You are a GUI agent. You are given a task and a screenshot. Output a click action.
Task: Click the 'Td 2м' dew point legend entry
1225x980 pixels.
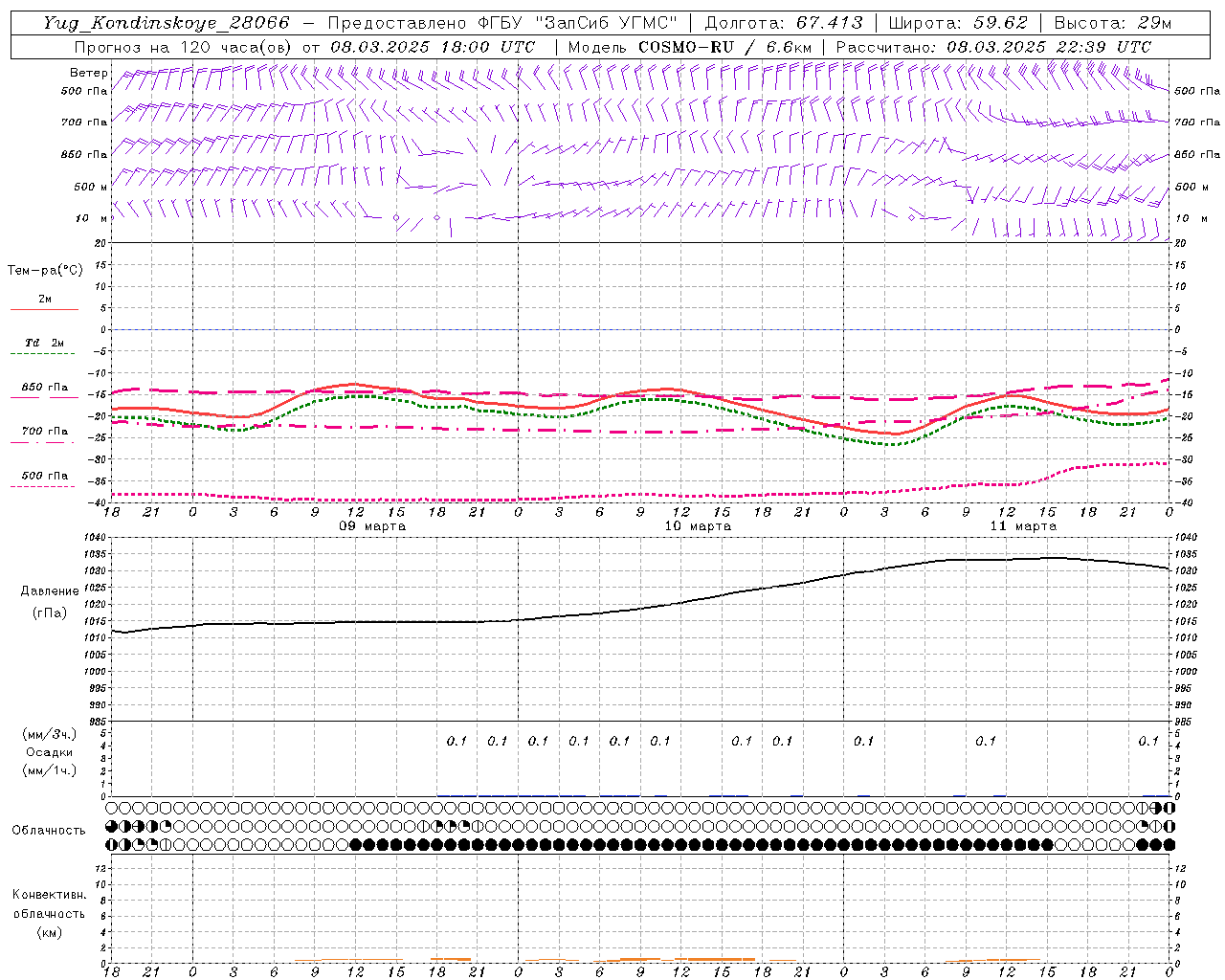(x=45, y=343)
